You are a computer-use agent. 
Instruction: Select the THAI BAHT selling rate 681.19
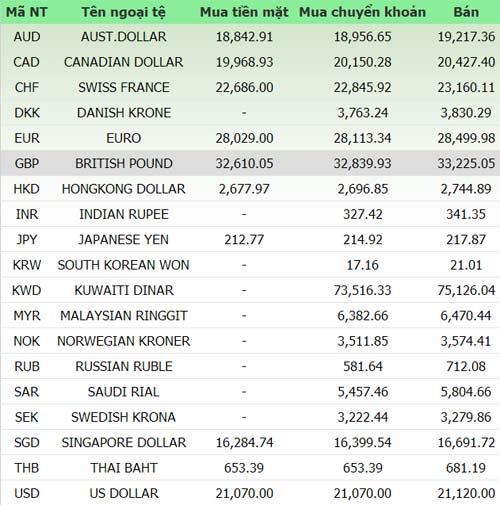click(x=466, y=468)
